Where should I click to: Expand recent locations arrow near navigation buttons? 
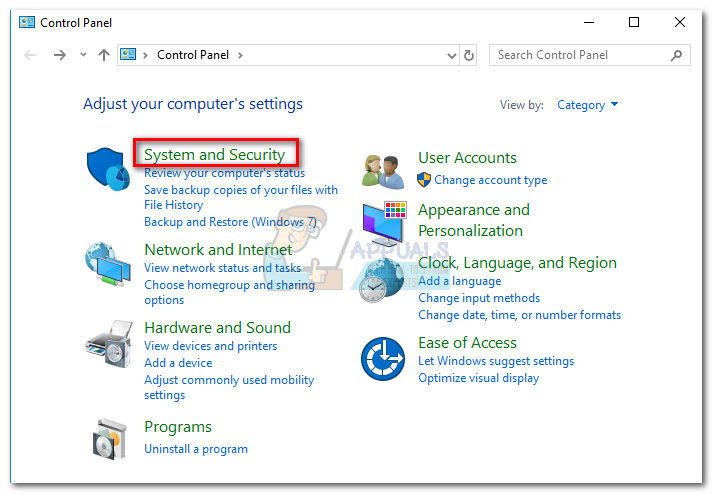pos(82,55)
